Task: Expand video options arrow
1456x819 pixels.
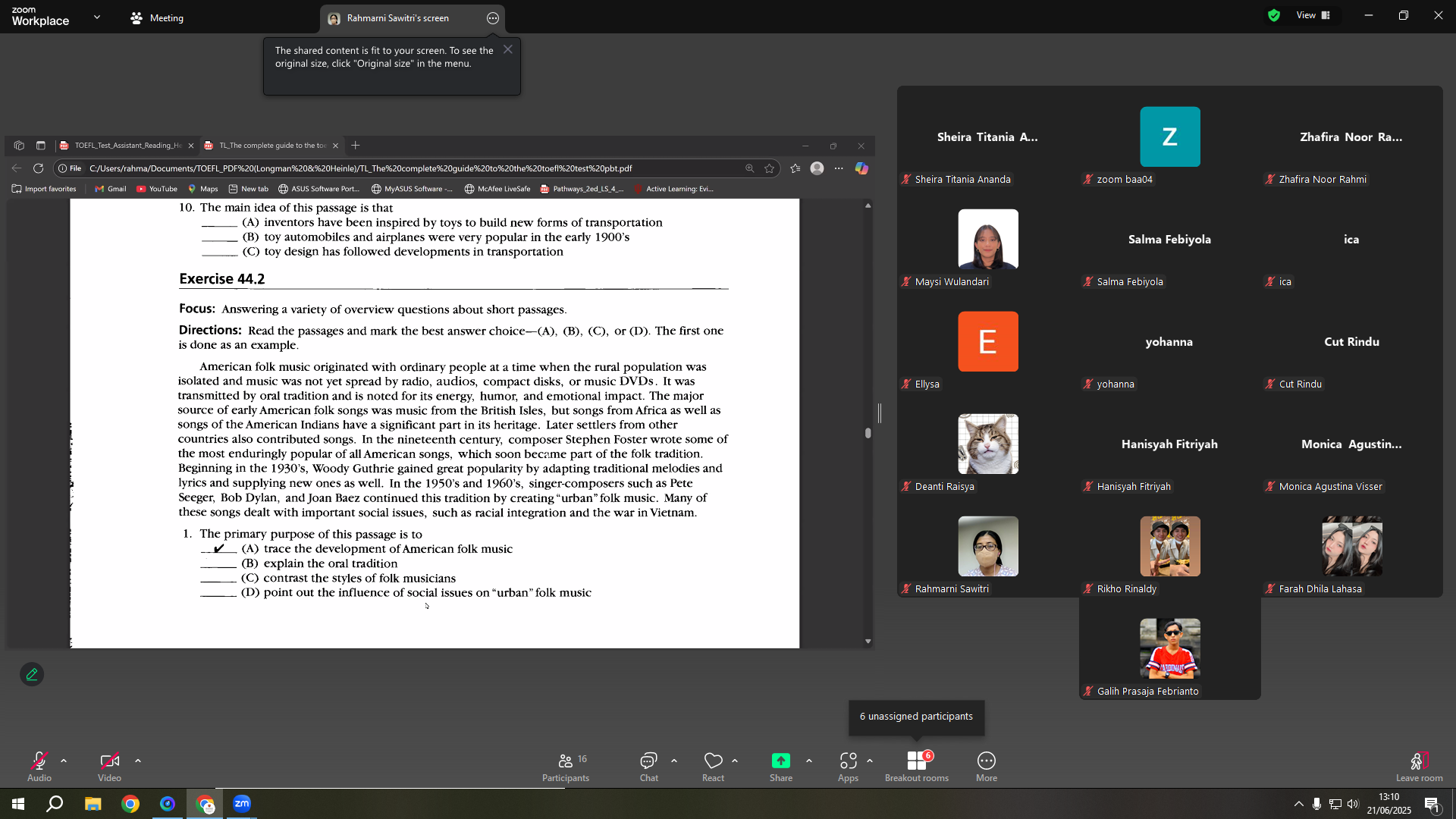Action: (138, 761)
